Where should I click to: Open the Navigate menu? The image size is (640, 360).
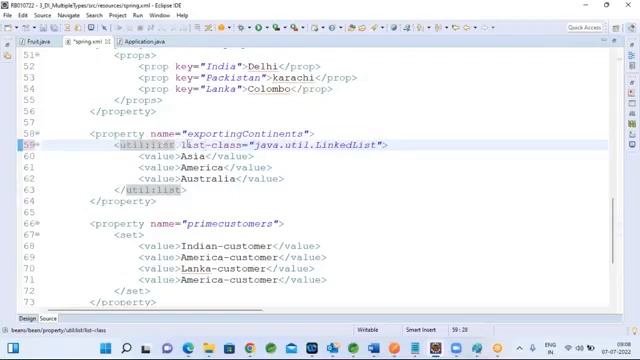pyautogui.click(x=69, y=16)
